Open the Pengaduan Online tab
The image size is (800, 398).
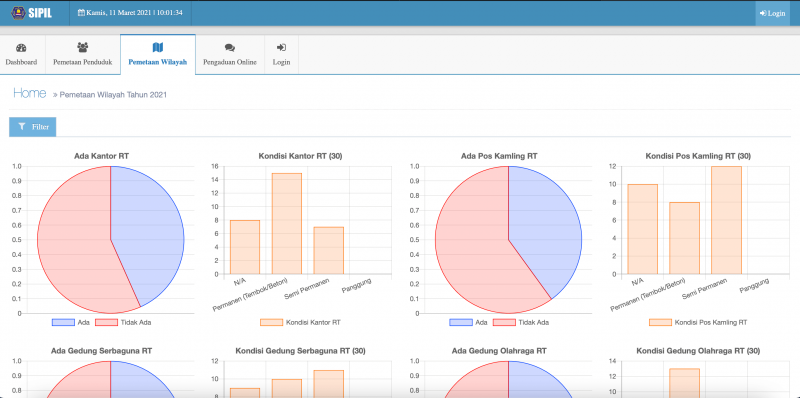230,55
